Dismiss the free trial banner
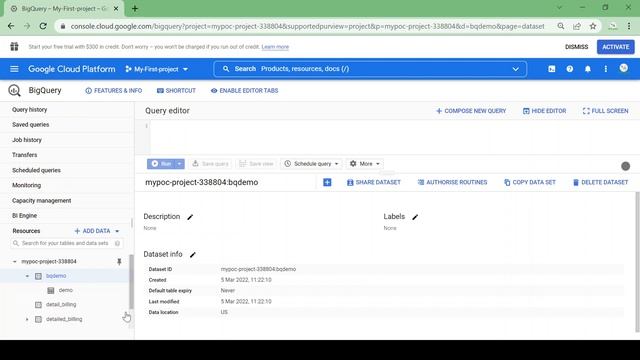 pos(576,47)
